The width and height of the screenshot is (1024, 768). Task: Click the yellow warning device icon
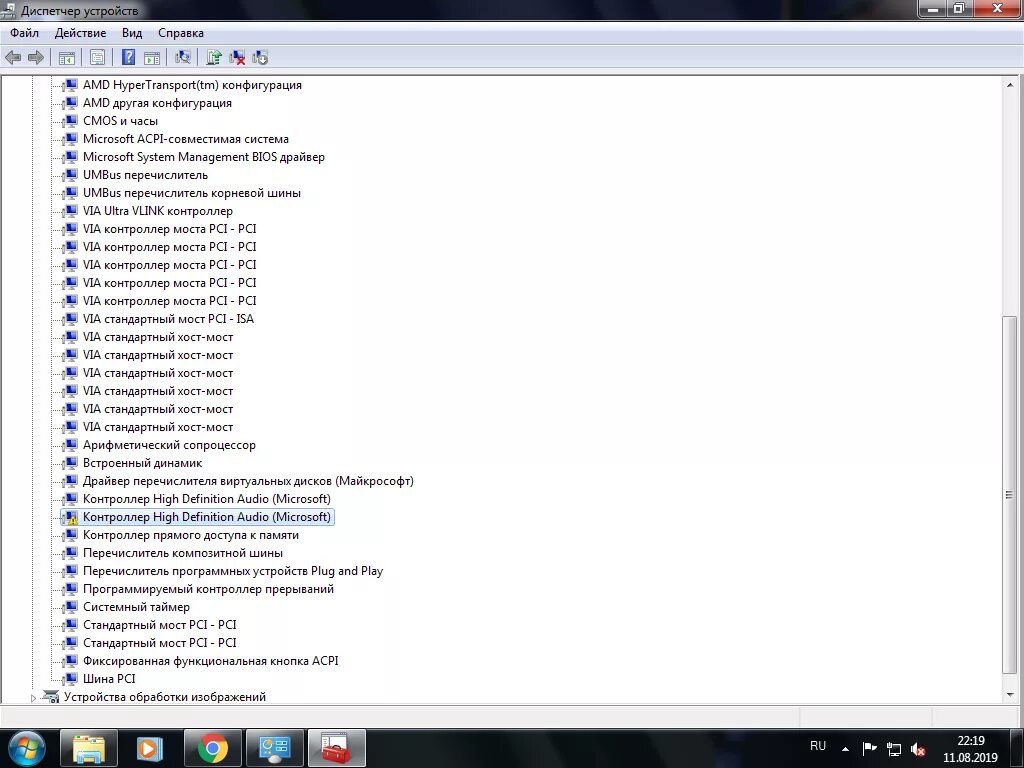click(70, 517)
